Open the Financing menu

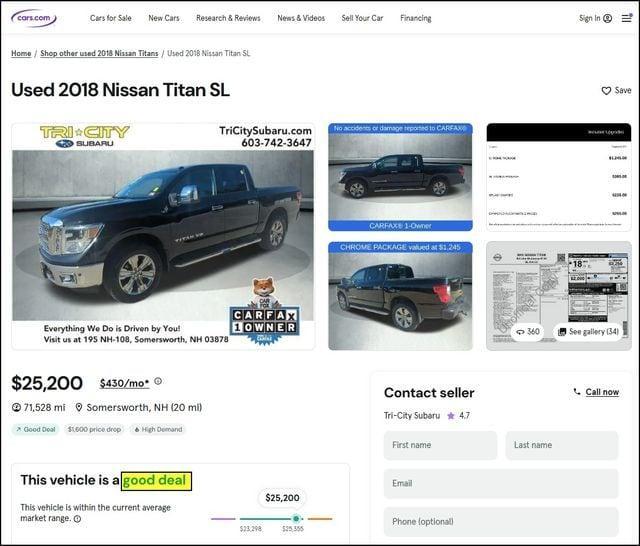point(416,18)
